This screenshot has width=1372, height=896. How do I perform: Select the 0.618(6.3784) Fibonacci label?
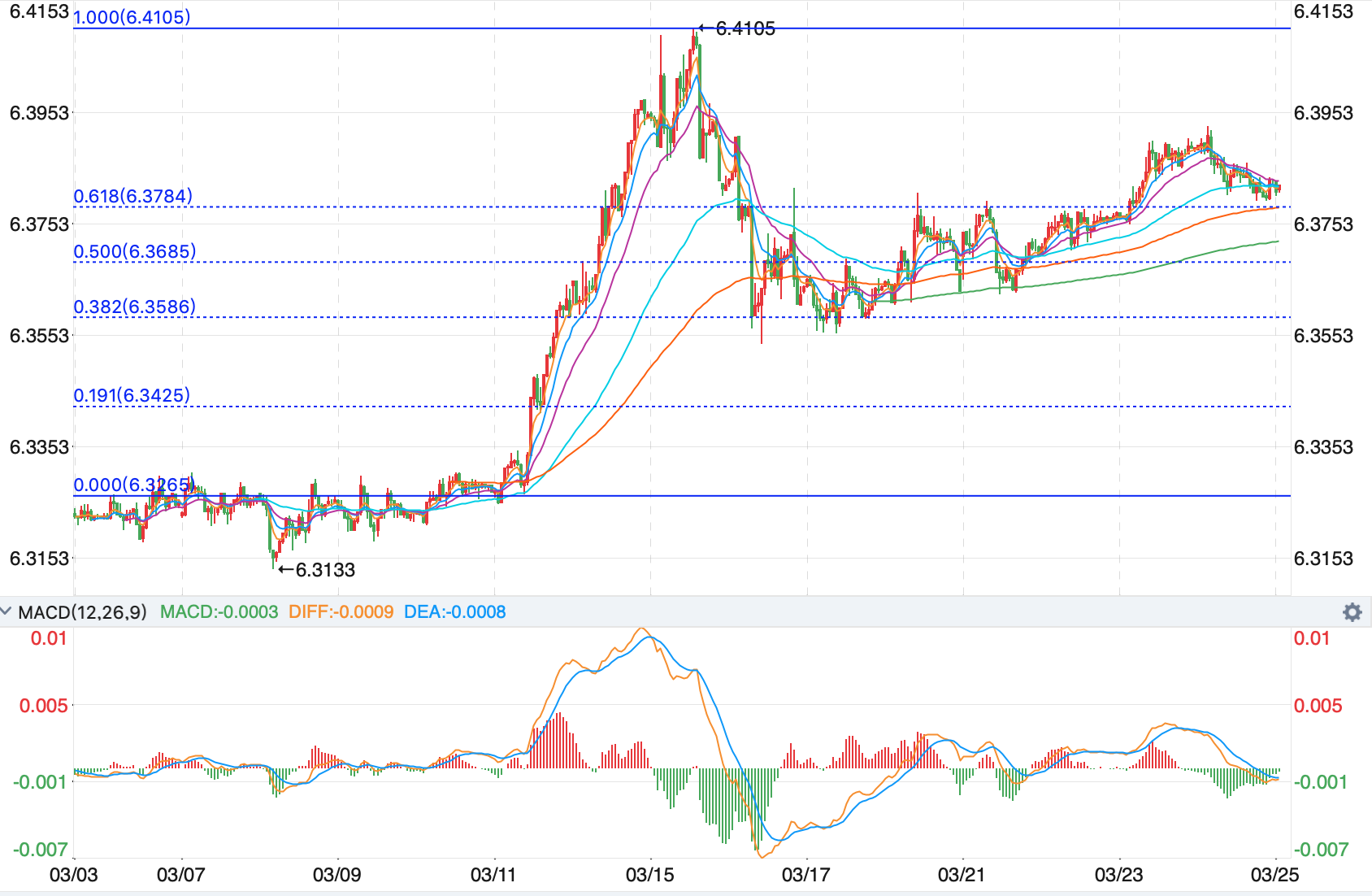[133, 196]
